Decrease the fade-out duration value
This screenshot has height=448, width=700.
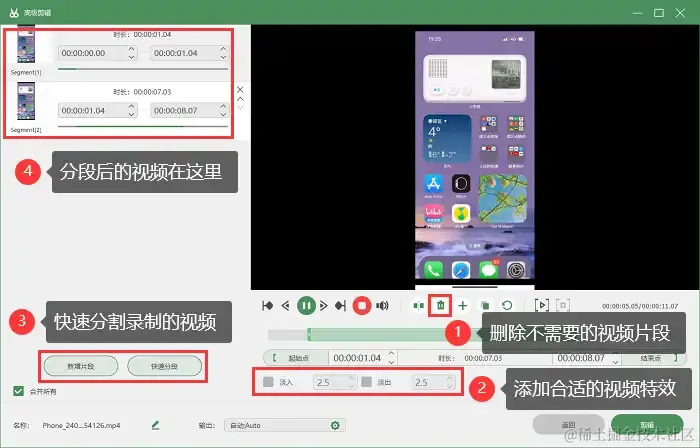450,386
